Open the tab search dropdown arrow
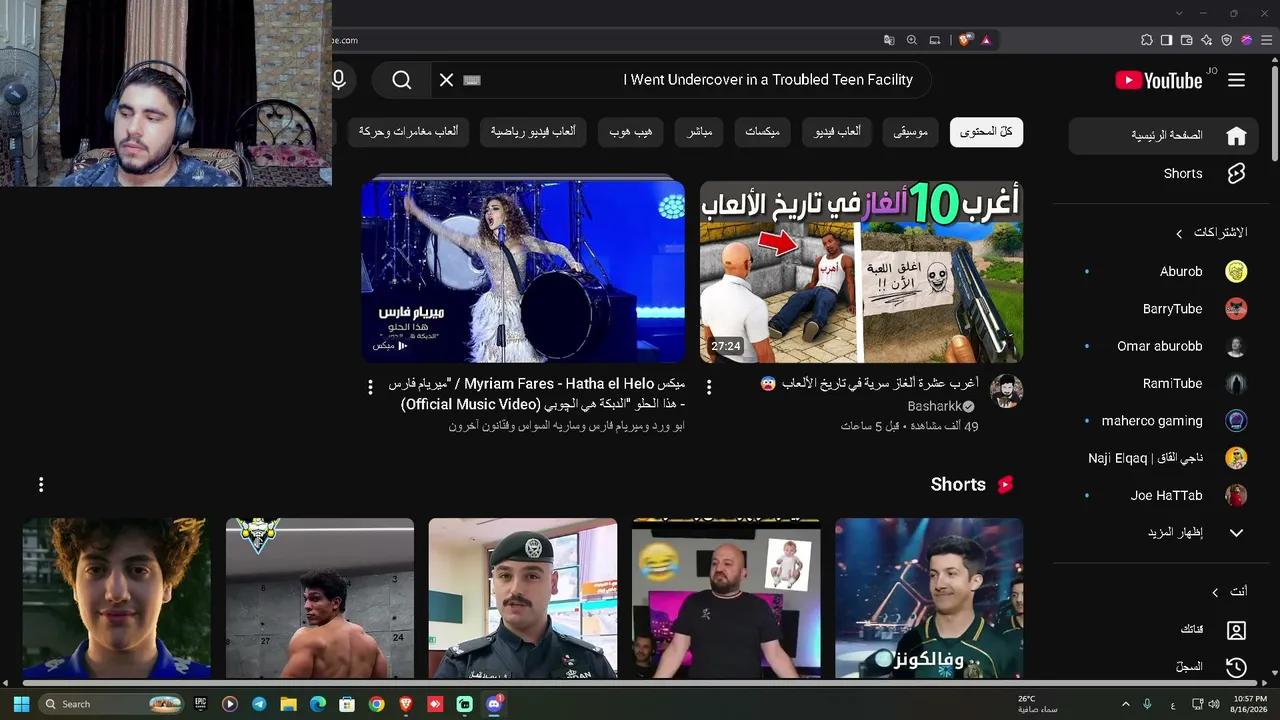Screen dimensions: 1280x720 coord(1179,13)
